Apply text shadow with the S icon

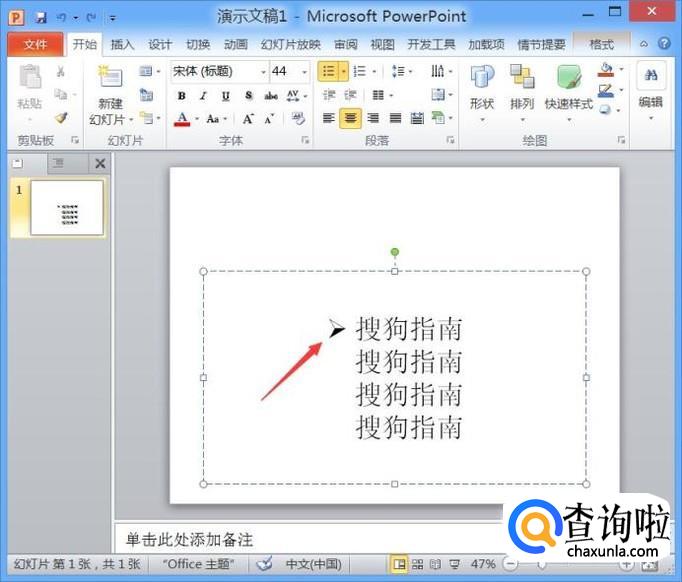pyautogui.click(x=248, y=95)
